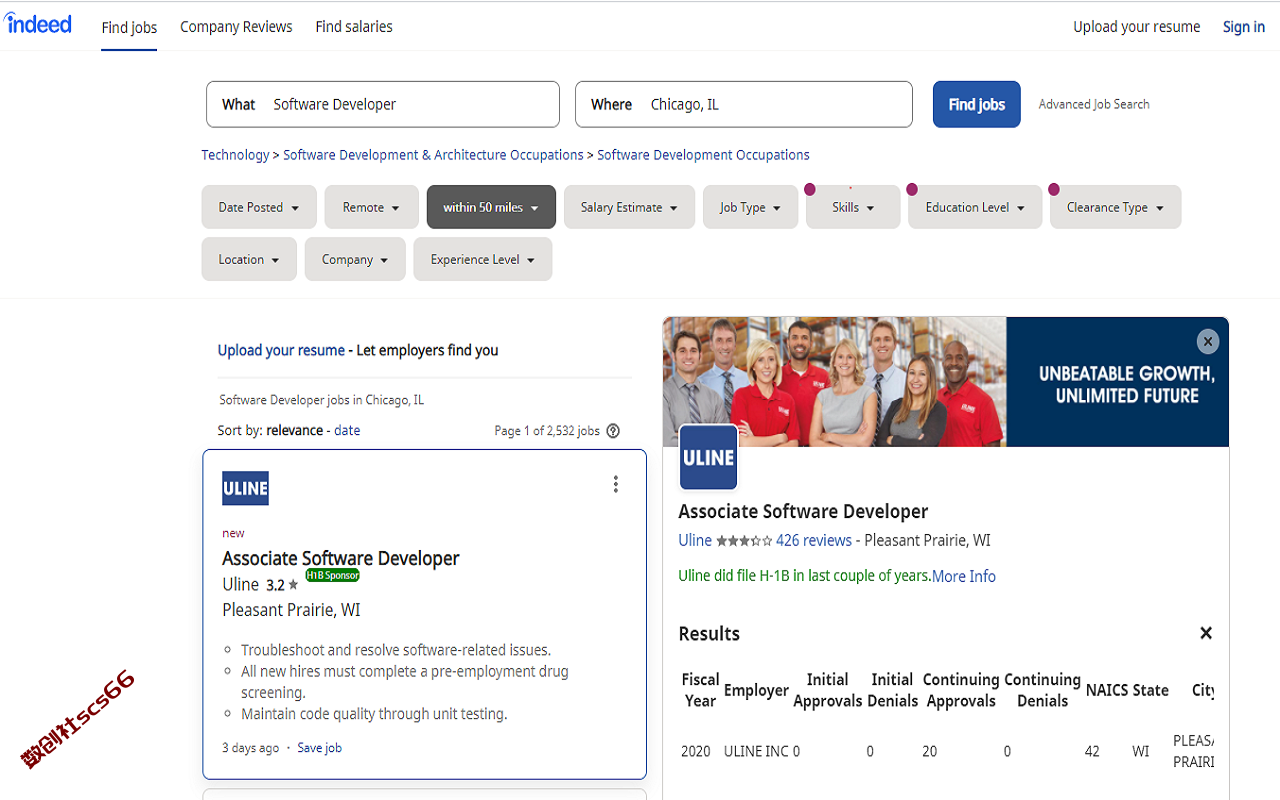Click the '3 days ago' posting date
Screen dimensions: 1280x800
[251, 748]
